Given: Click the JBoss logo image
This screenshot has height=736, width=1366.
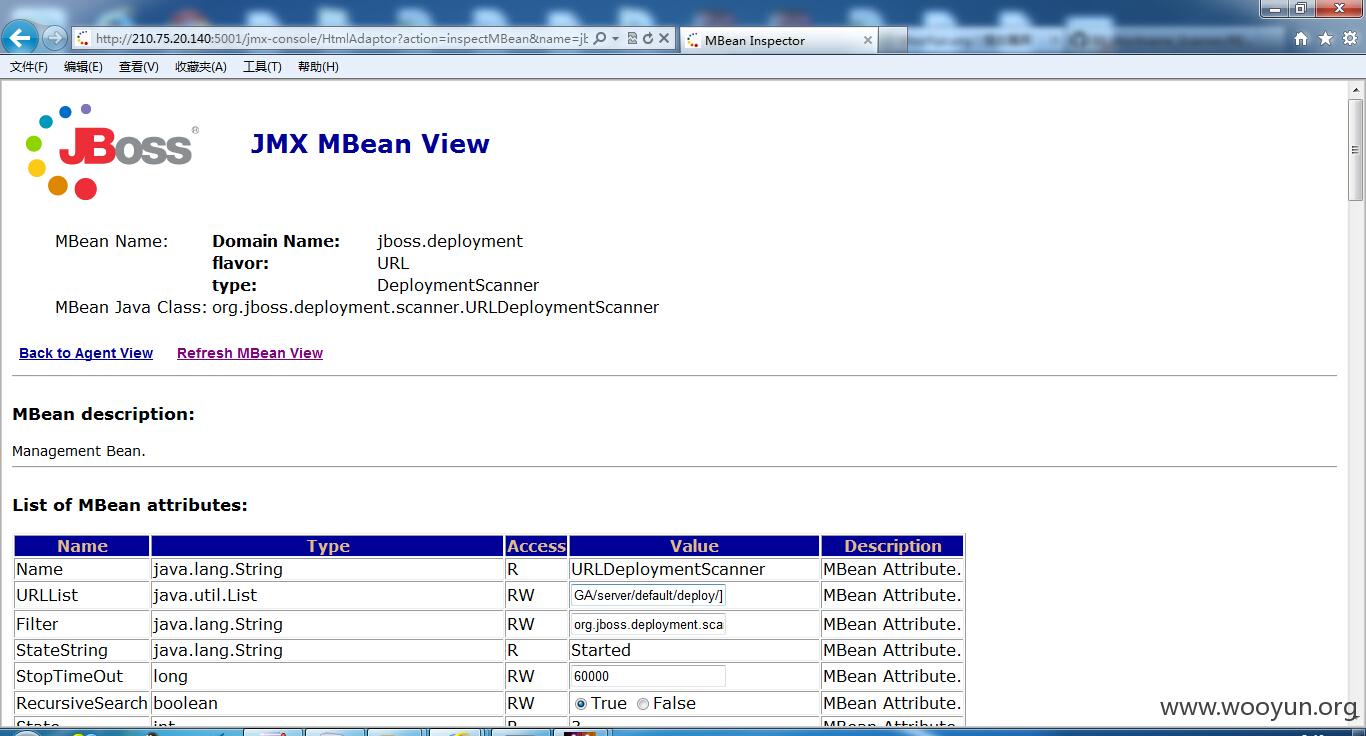Looking at the screenshot, I should 110,150.
